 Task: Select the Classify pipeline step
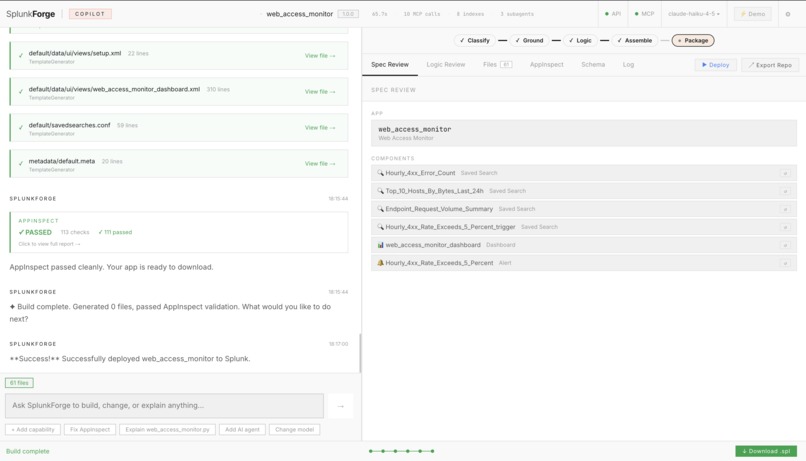(x=474, y=40)
